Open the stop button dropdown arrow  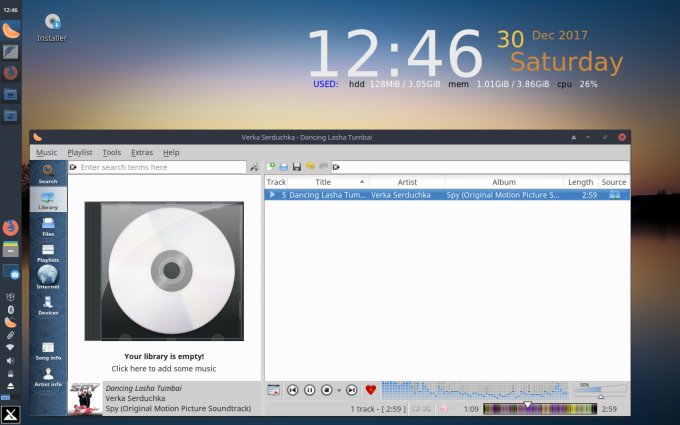[339, 391]
